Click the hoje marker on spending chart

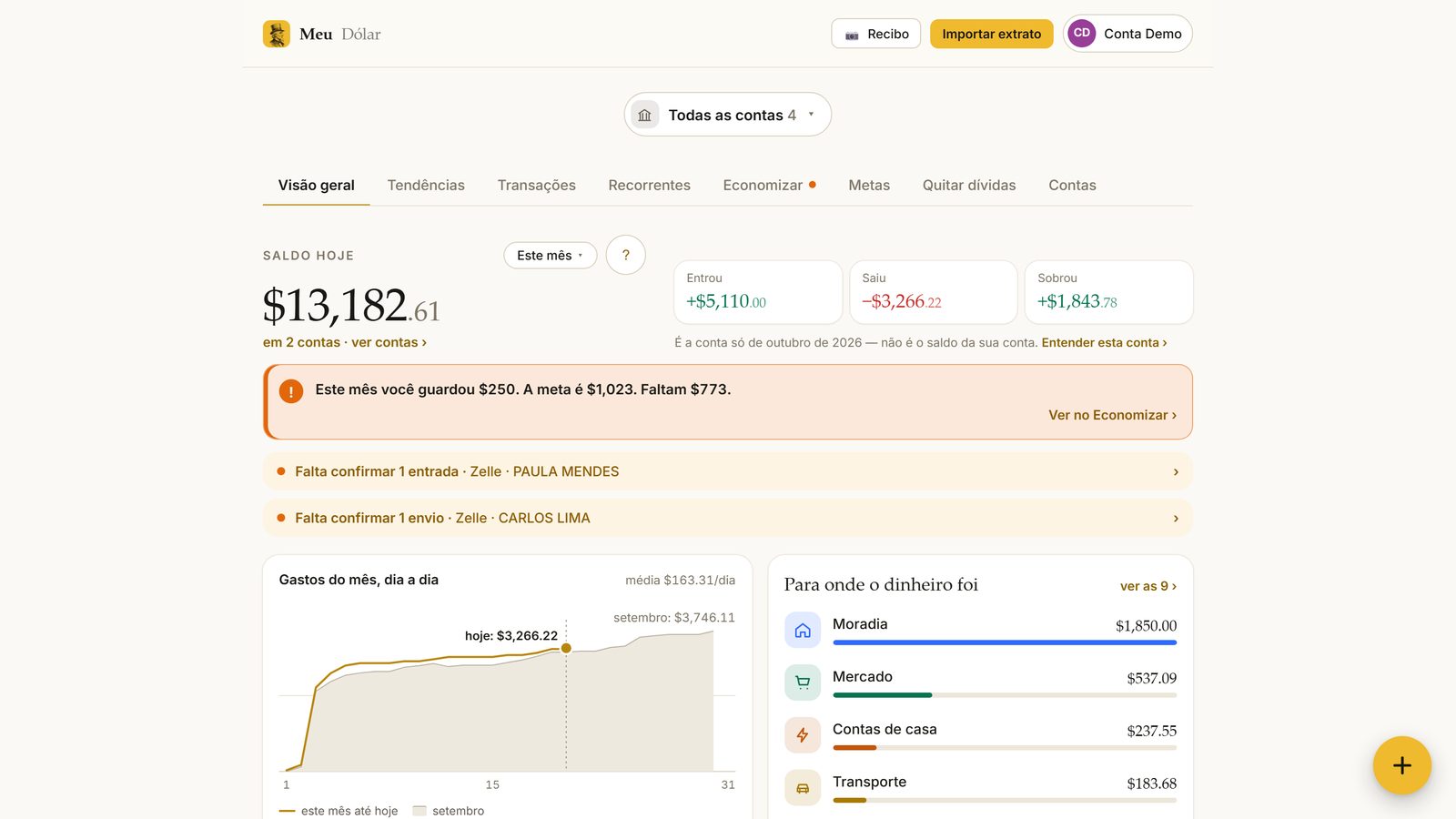[566, 648]
